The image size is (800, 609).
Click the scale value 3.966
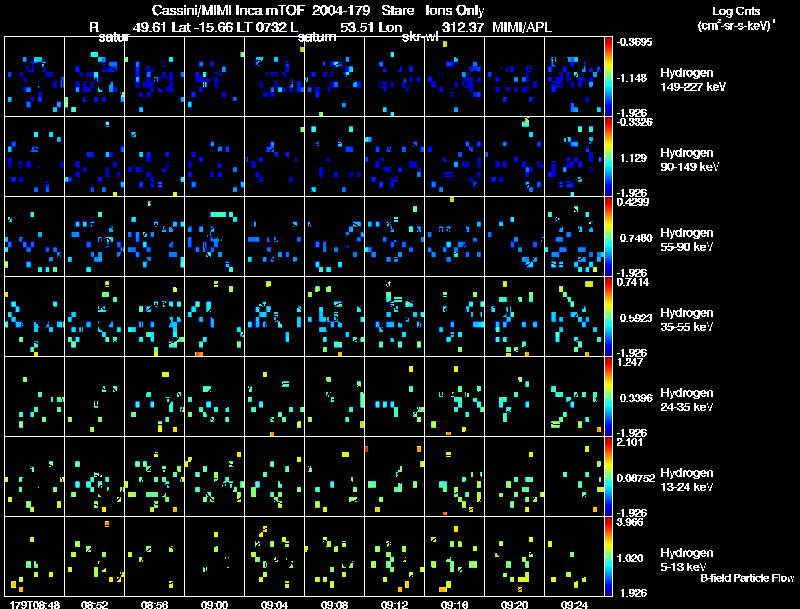tap(630, 522)
